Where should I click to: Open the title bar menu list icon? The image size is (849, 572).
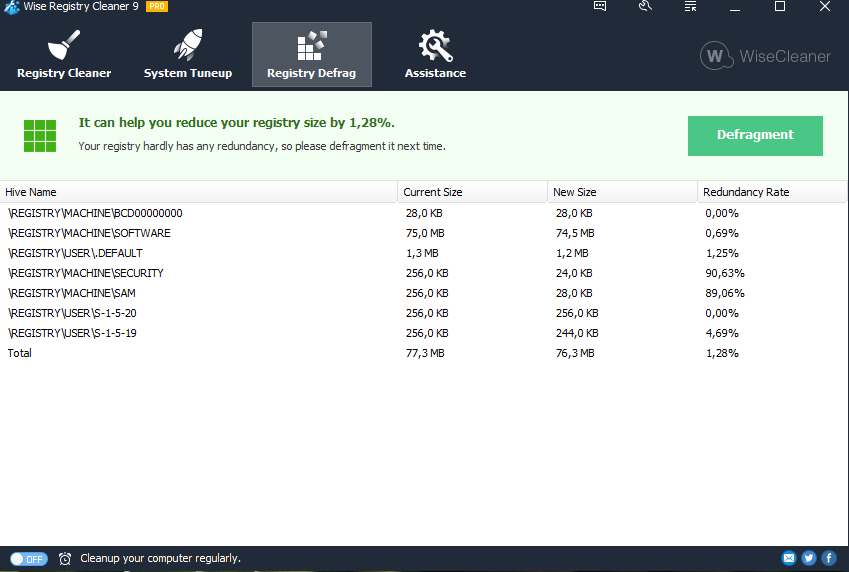tap(690, 6)
